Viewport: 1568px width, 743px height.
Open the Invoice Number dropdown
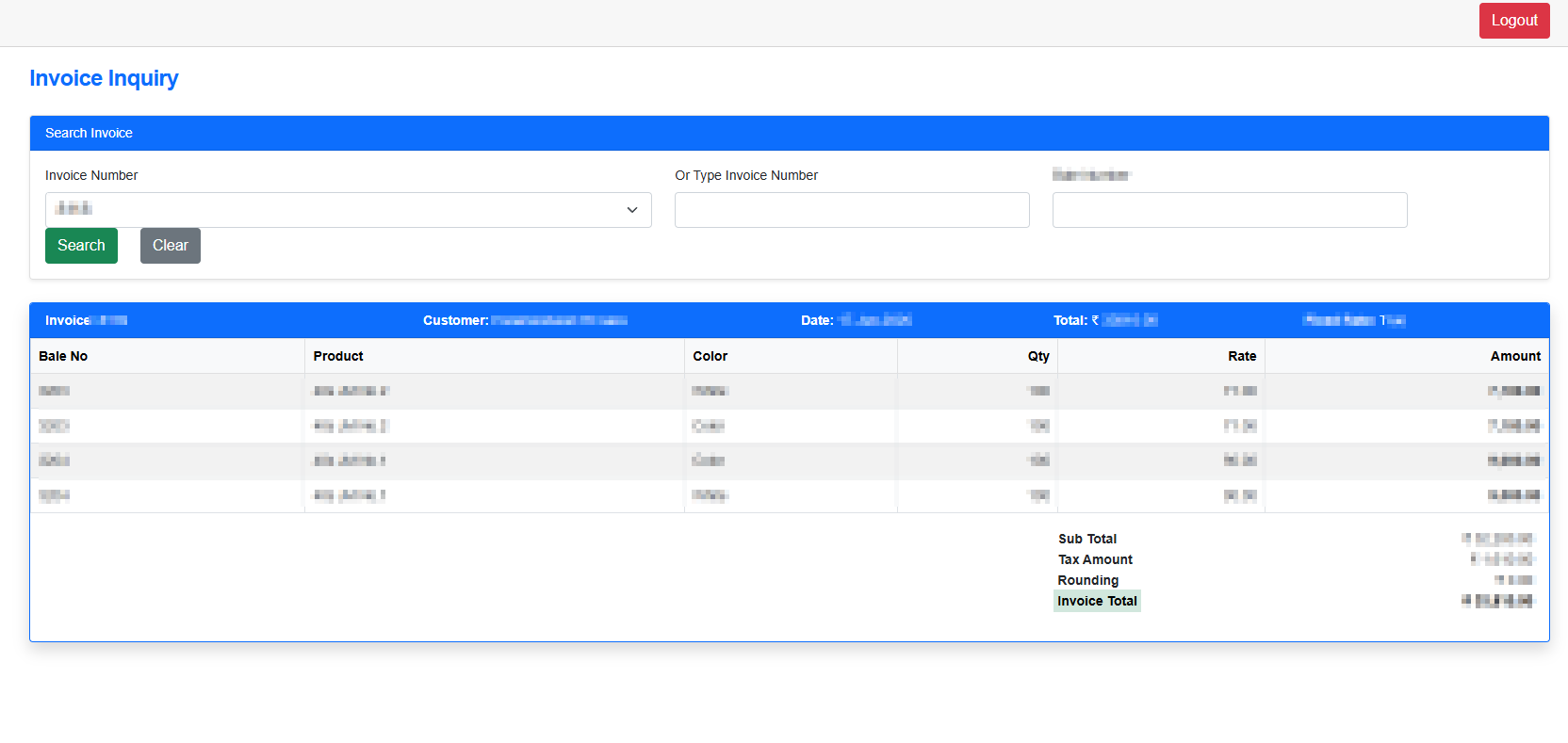tap(349, 210)
